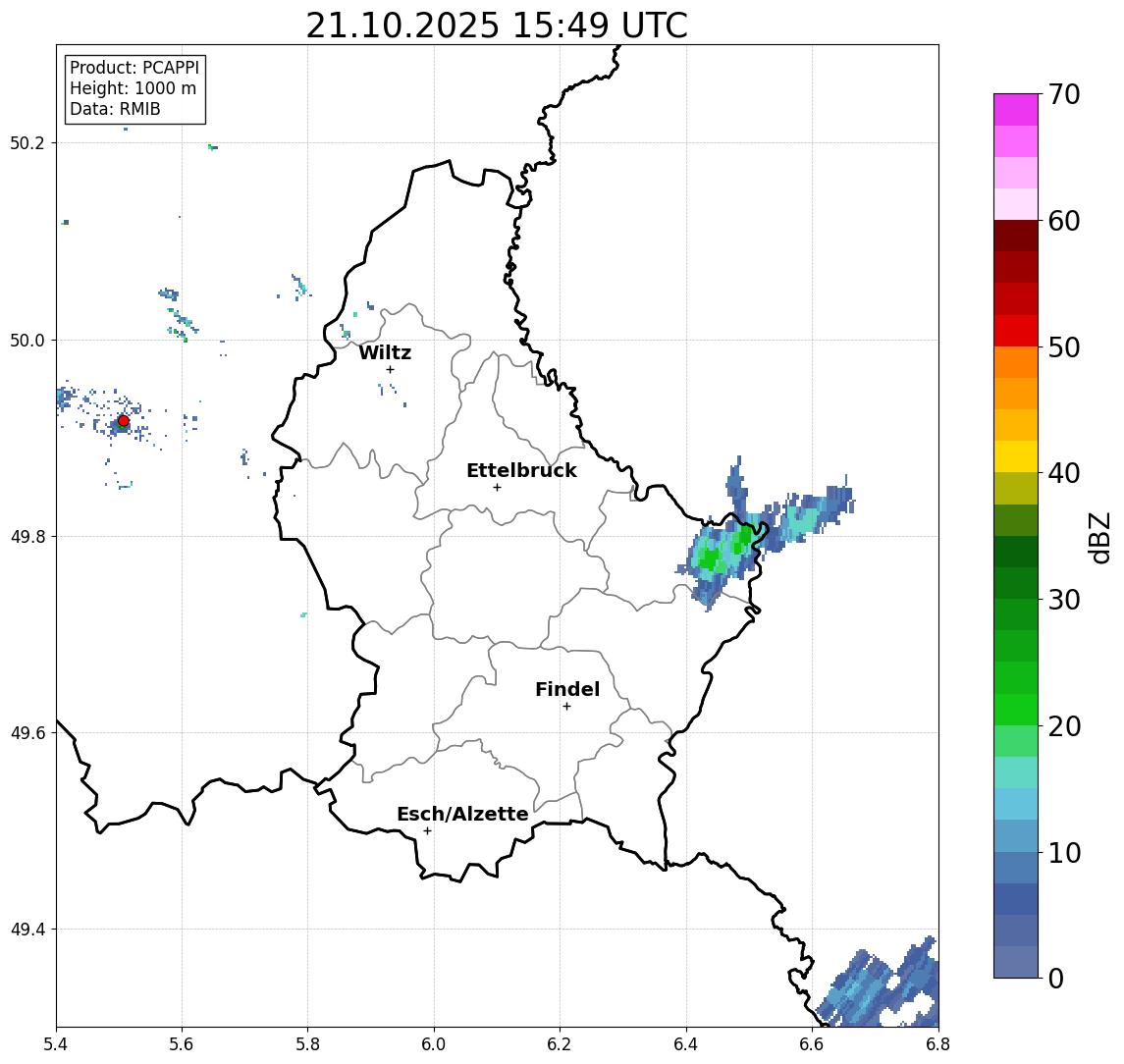Click the longitude tick label '6.2'

tap(560, 1044)
